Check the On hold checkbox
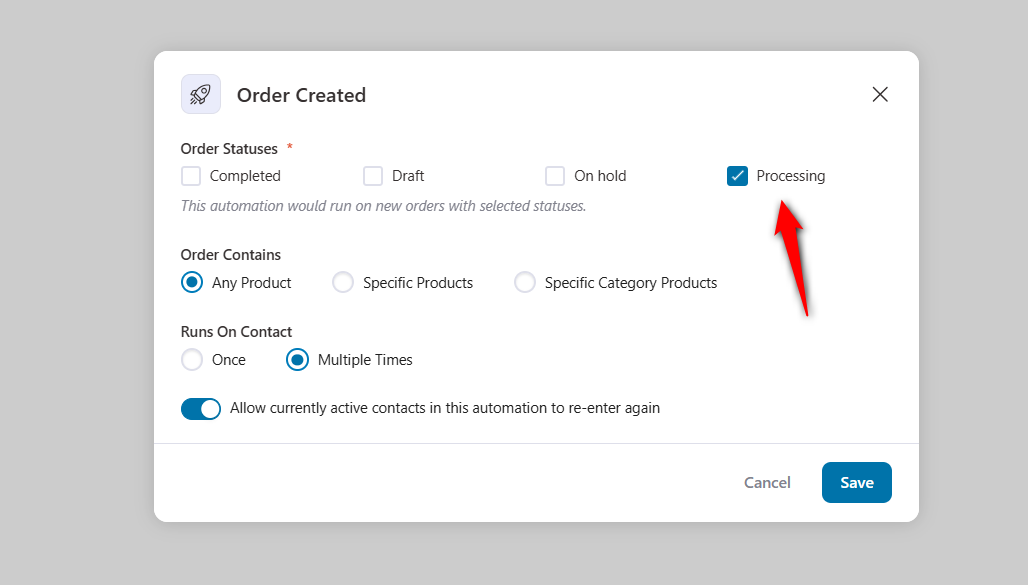 [555, 175]
